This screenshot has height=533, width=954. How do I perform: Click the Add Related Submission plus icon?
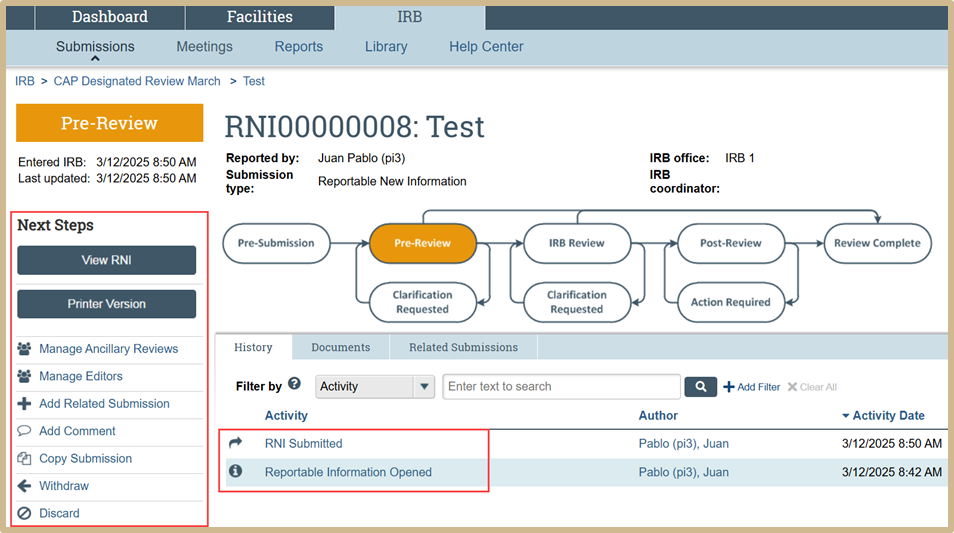pyautogui.click(x=25, y=404)
